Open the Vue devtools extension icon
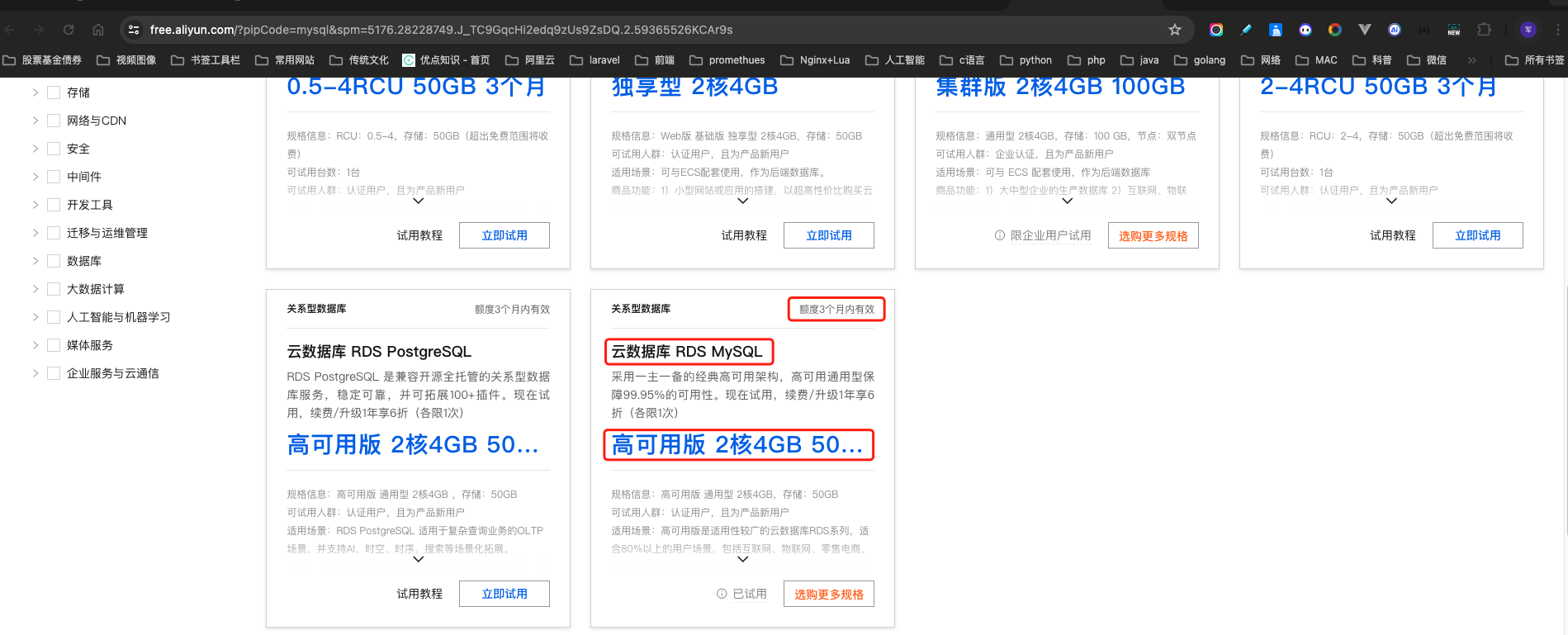Image resolution: width=1568 pixels, height=635 pixels. click(1365, 30)
